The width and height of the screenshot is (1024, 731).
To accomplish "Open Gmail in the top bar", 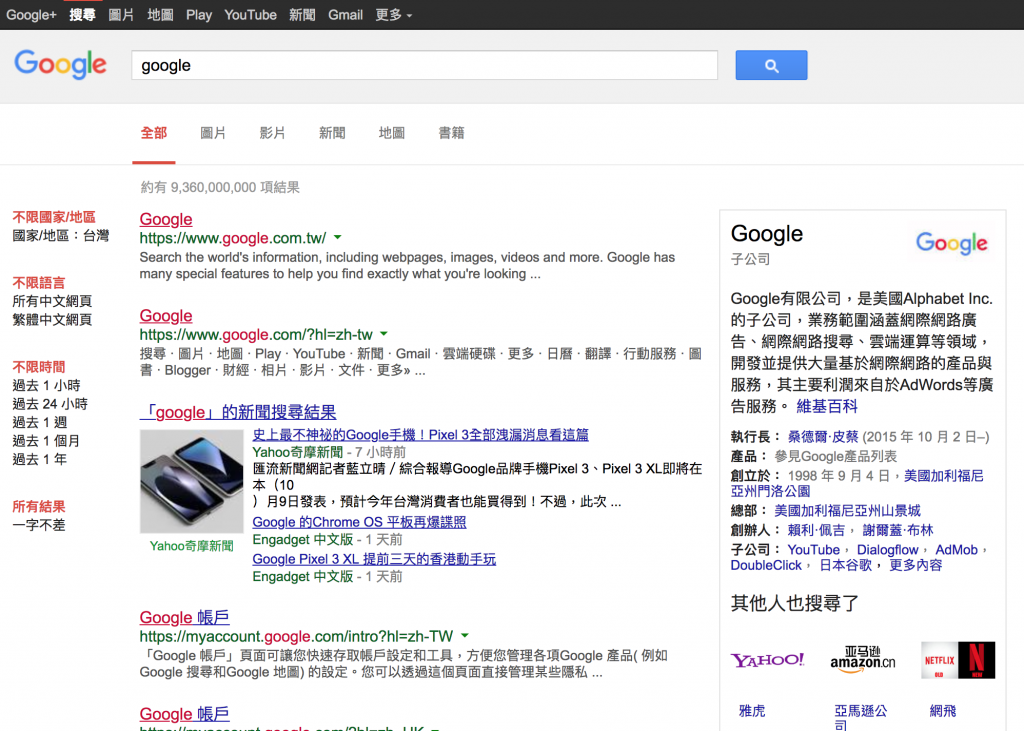I will [345, 14].
